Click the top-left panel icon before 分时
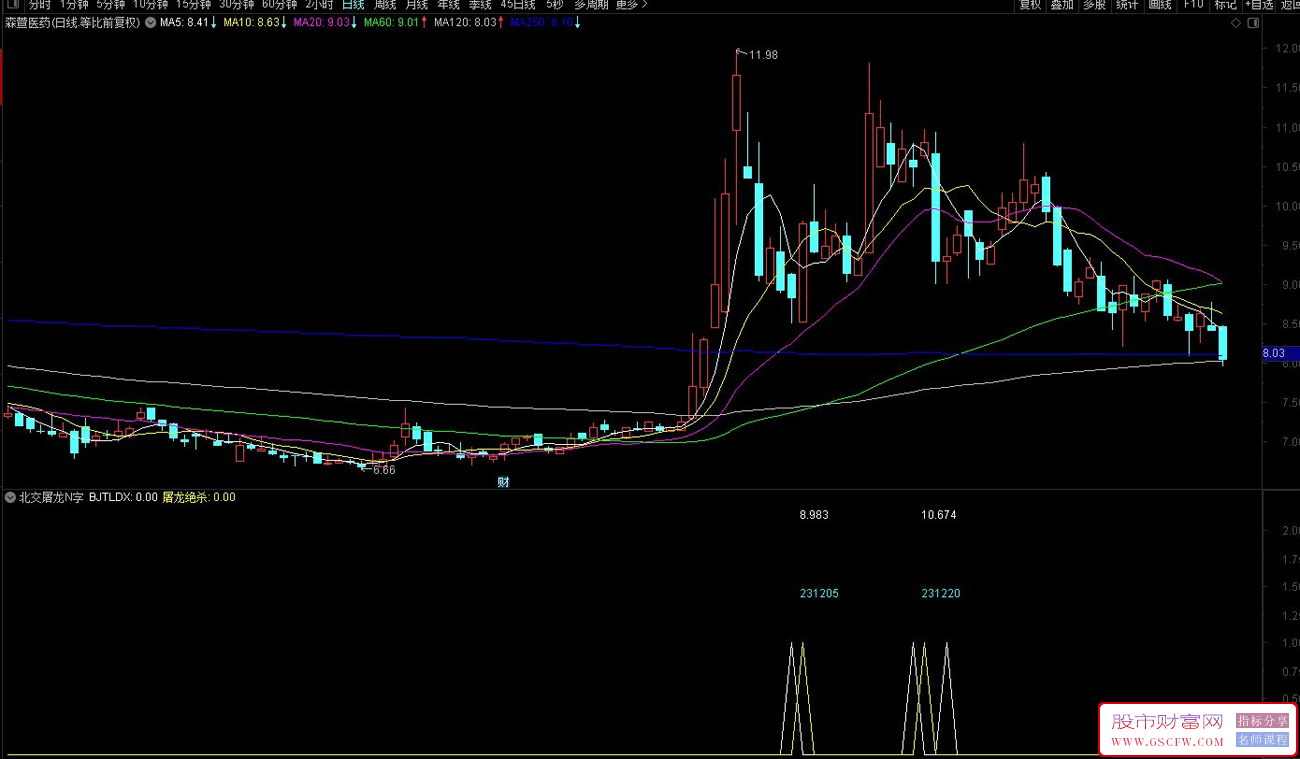The height and width of the screenshot is (759, 1300). tap(12, 5)
